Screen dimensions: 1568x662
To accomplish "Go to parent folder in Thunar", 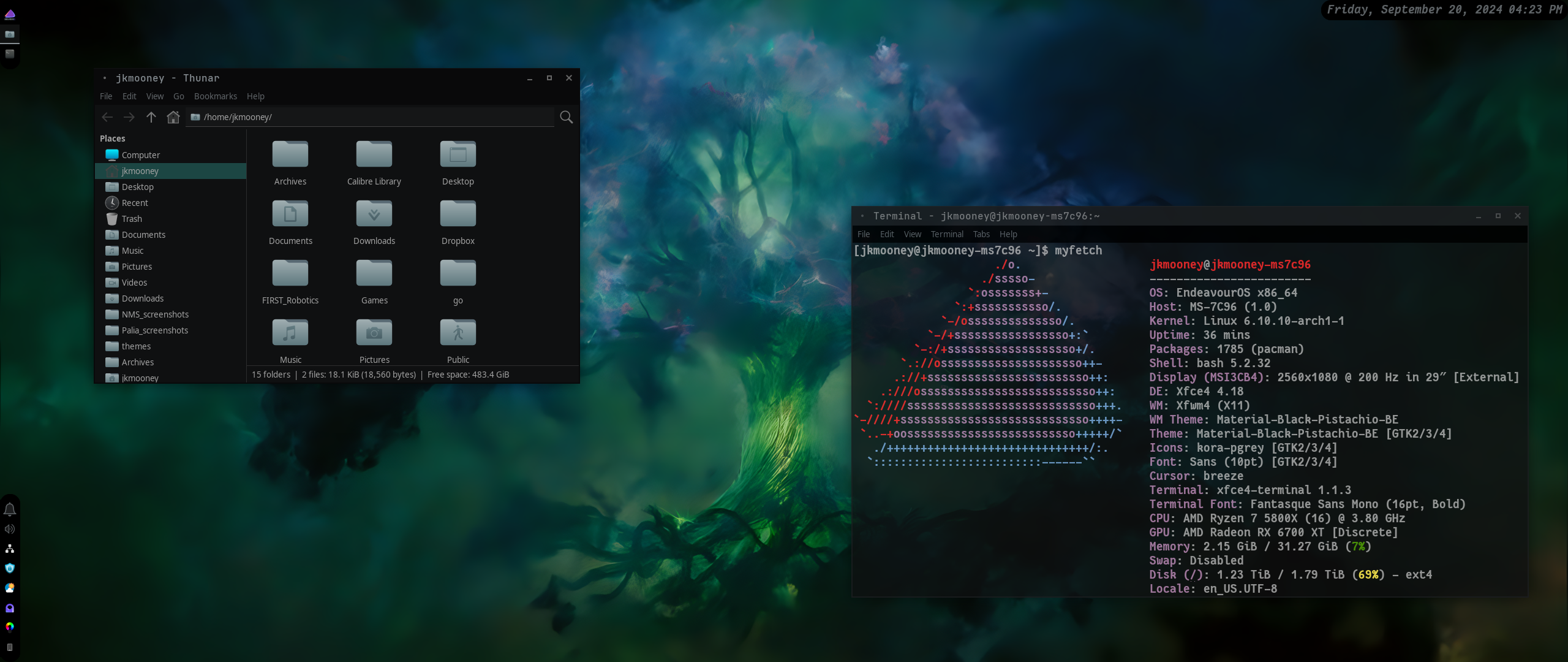I will pos(151,117).
